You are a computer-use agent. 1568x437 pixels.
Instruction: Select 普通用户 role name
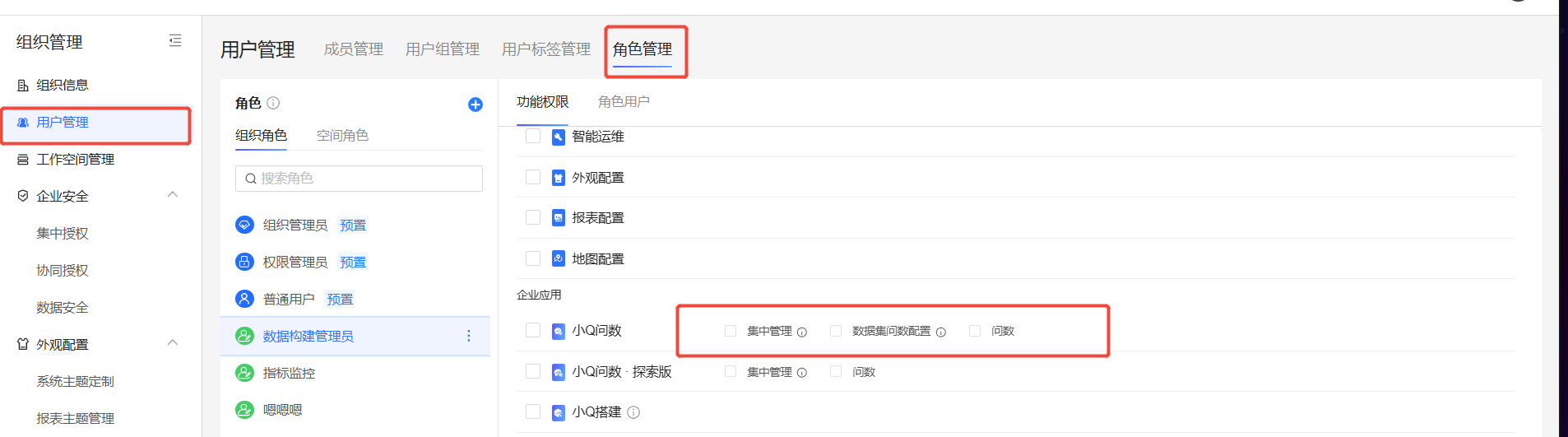289,300
